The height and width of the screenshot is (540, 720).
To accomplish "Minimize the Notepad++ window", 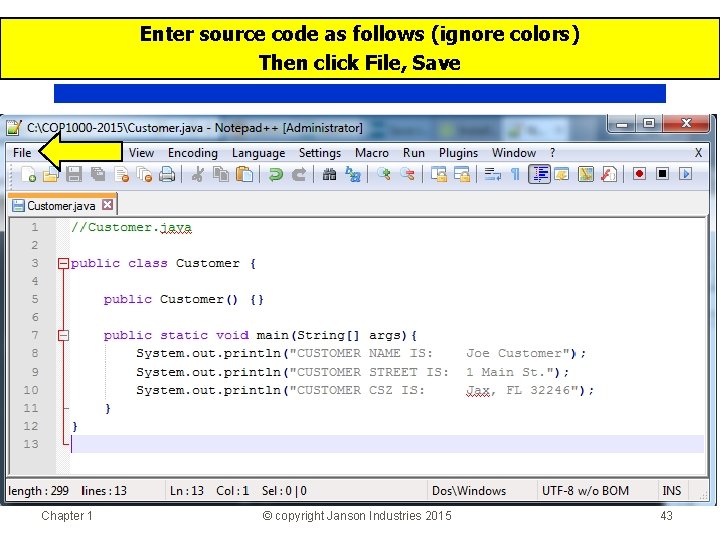I will [622, 123].
